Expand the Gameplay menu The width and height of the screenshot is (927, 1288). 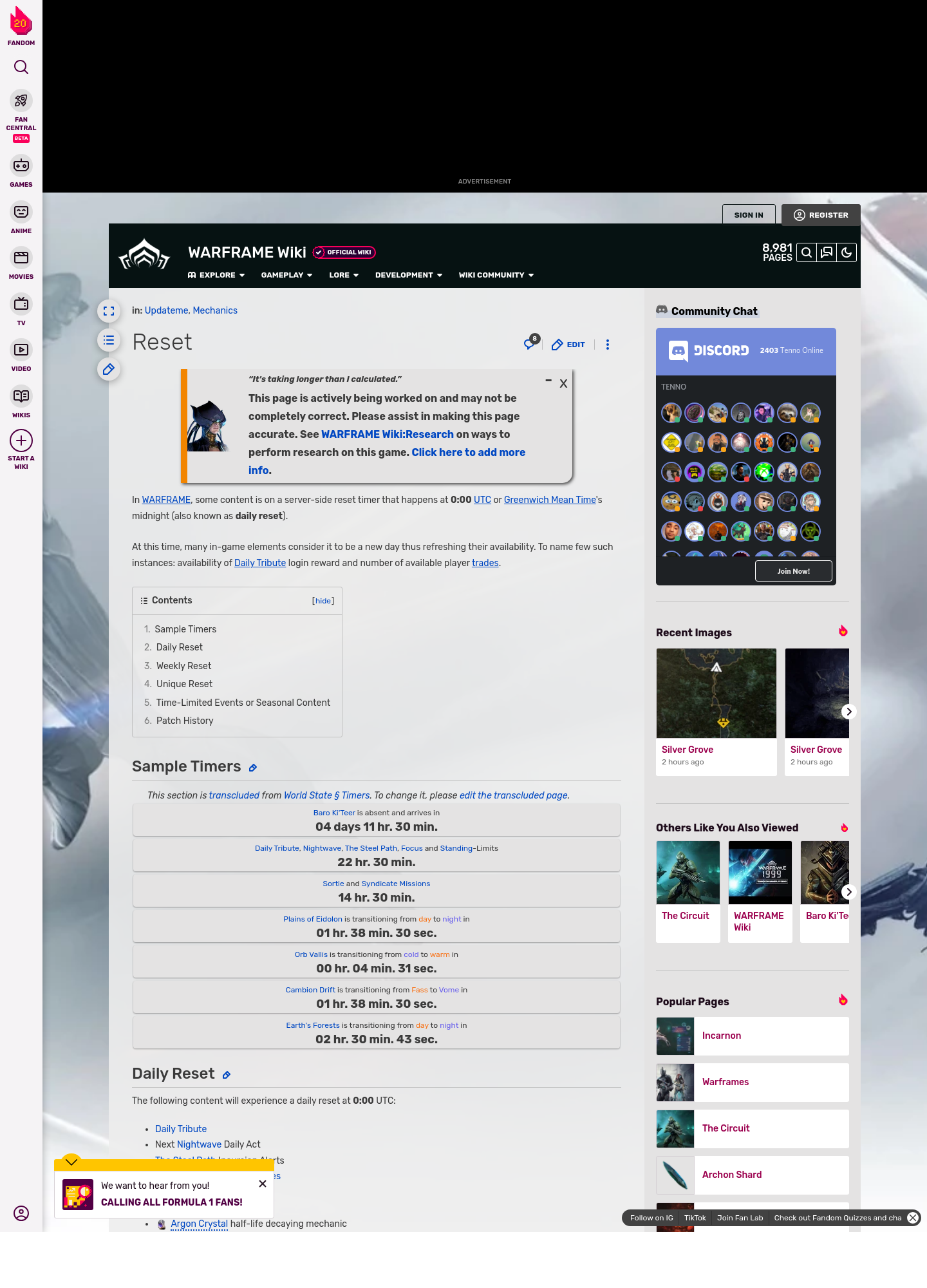286,275
